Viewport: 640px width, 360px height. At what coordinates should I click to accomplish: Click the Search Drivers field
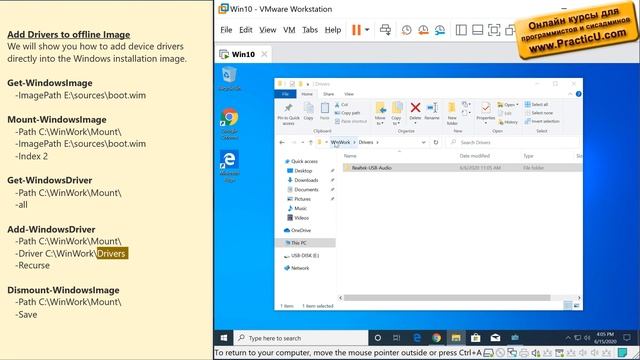click(x=513, y=142)
